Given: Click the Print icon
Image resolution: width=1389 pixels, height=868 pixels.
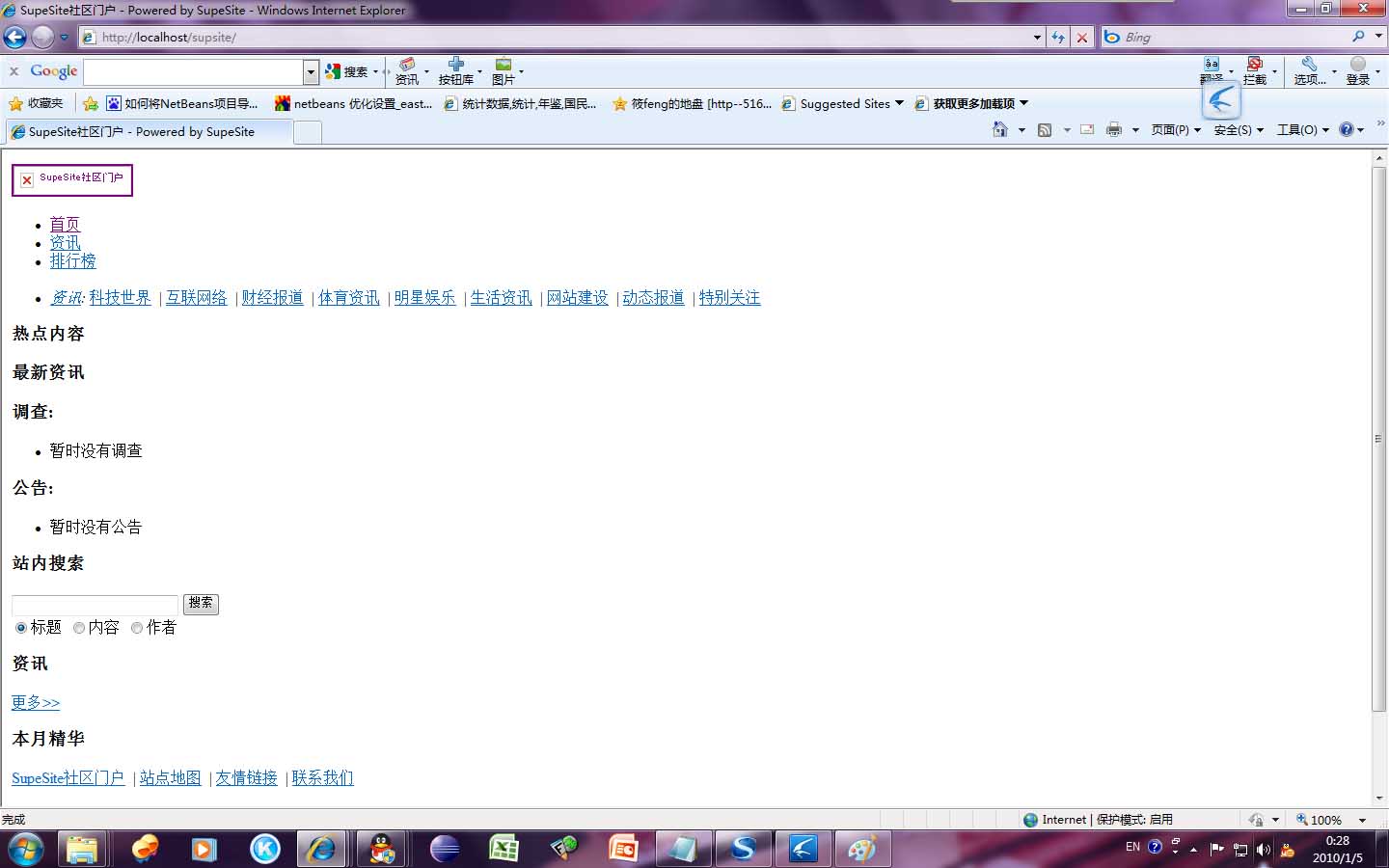Looking at the screenshot, I should point(1113,130).
